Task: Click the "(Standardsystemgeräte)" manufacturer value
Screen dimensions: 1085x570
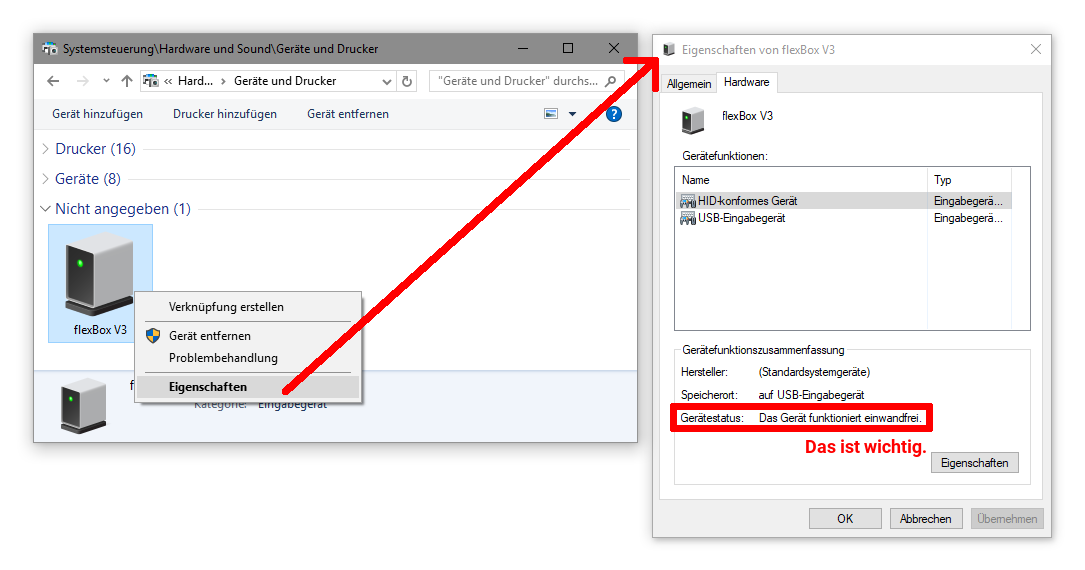Action: point(814,372)
